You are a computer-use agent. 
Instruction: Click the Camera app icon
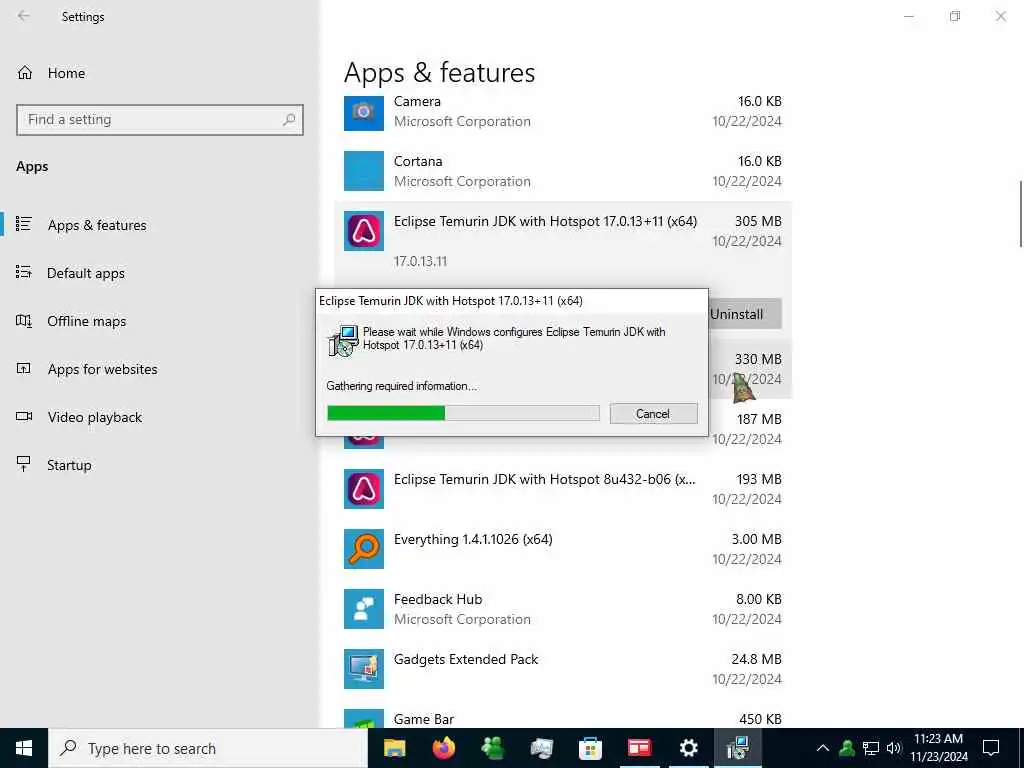pyautogui.click(x=364, y=112)
